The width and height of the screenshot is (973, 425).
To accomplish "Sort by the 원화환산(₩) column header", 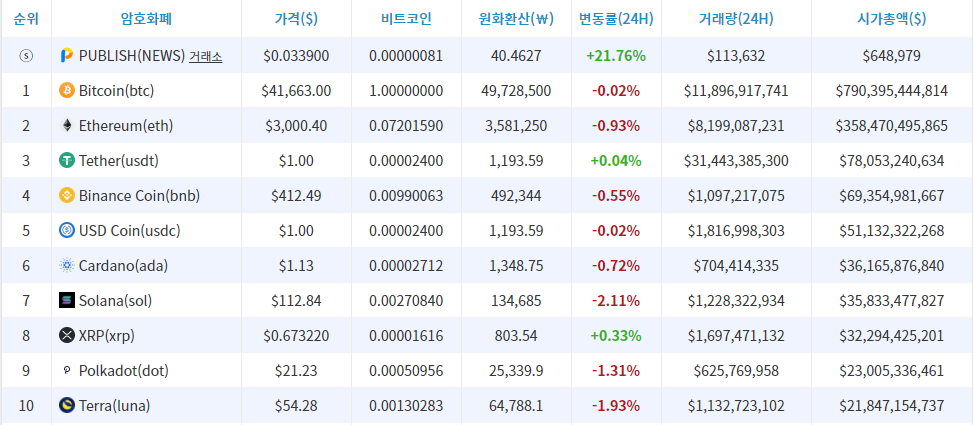I will click(x=516, y=19).
